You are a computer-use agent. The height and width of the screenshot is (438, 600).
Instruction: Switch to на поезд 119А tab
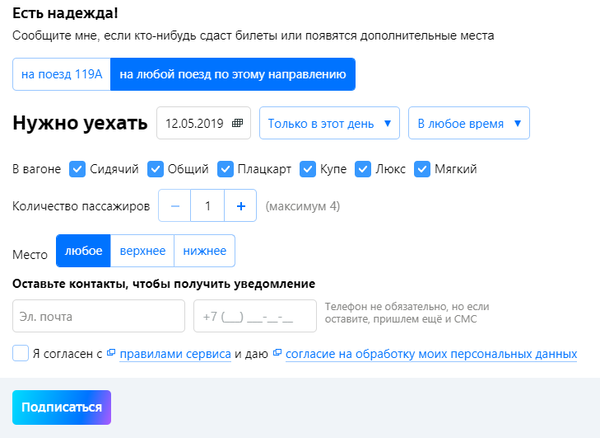(62, 74)
